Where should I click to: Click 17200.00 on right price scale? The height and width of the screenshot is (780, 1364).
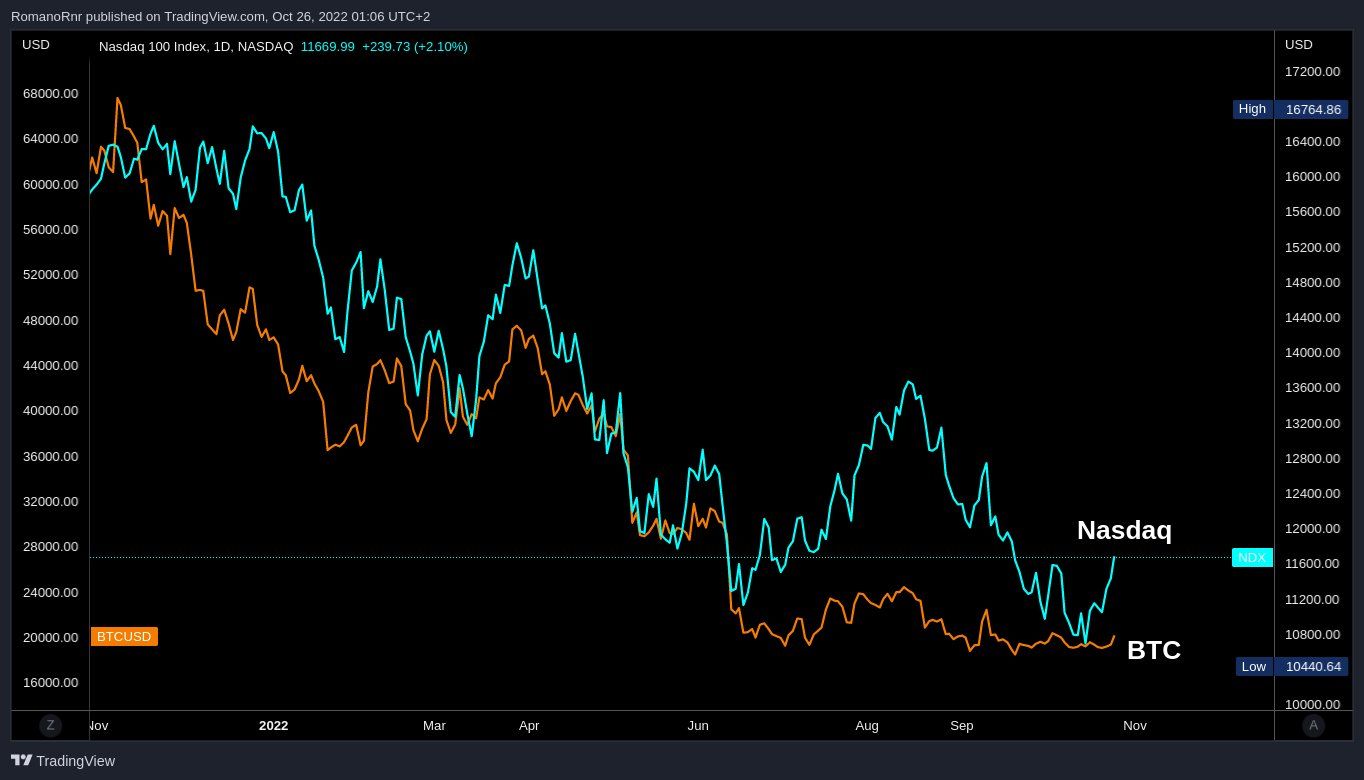coord(1312,72)
